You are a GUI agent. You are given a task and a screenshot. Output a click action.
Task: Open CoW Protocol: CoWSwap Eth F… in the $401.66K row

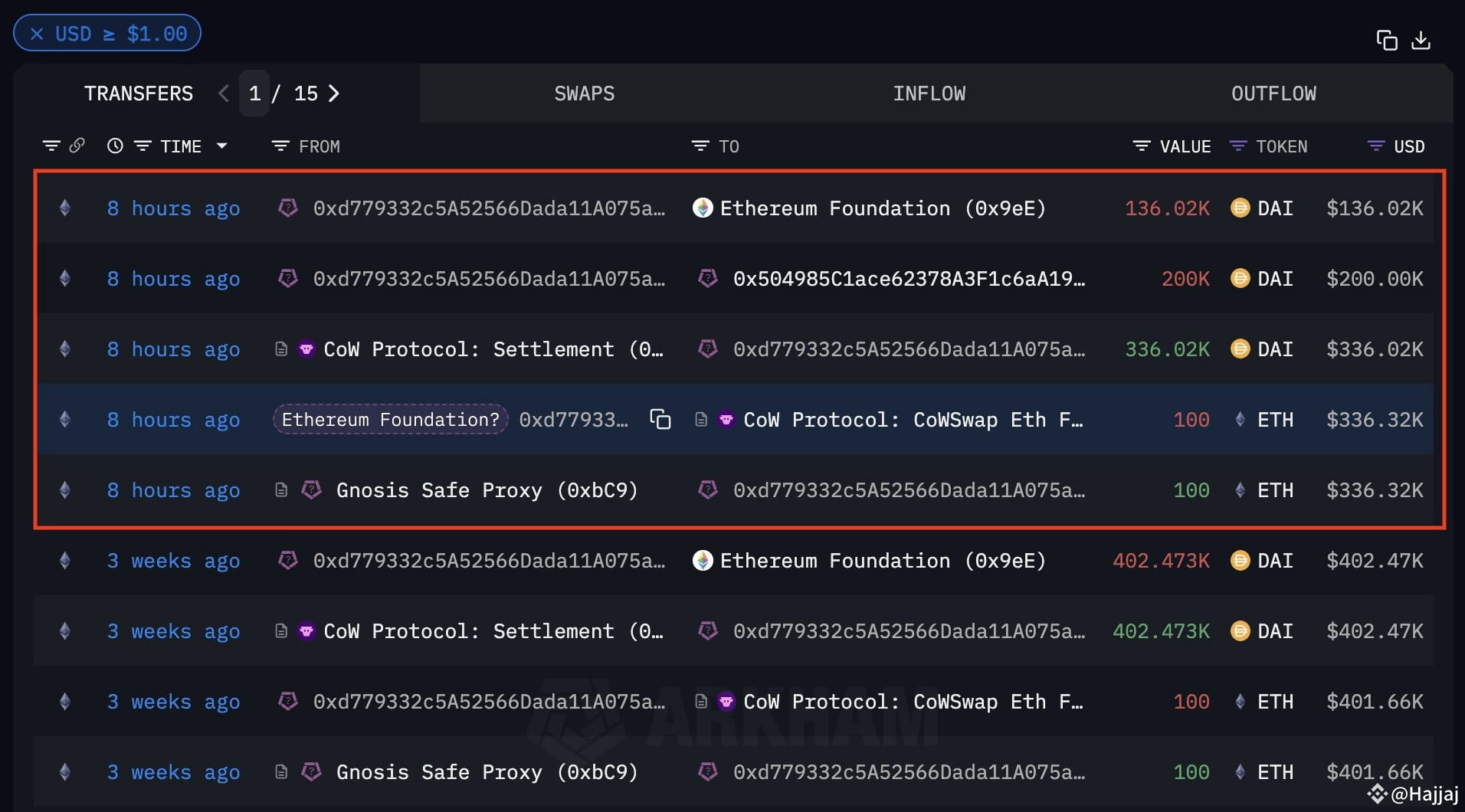click(x=913, y=702)
